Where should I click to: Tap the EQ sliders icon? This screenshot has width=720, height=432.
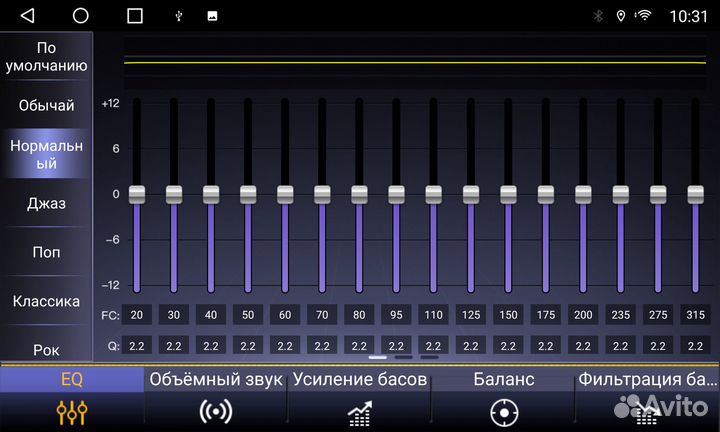(72, 412)
